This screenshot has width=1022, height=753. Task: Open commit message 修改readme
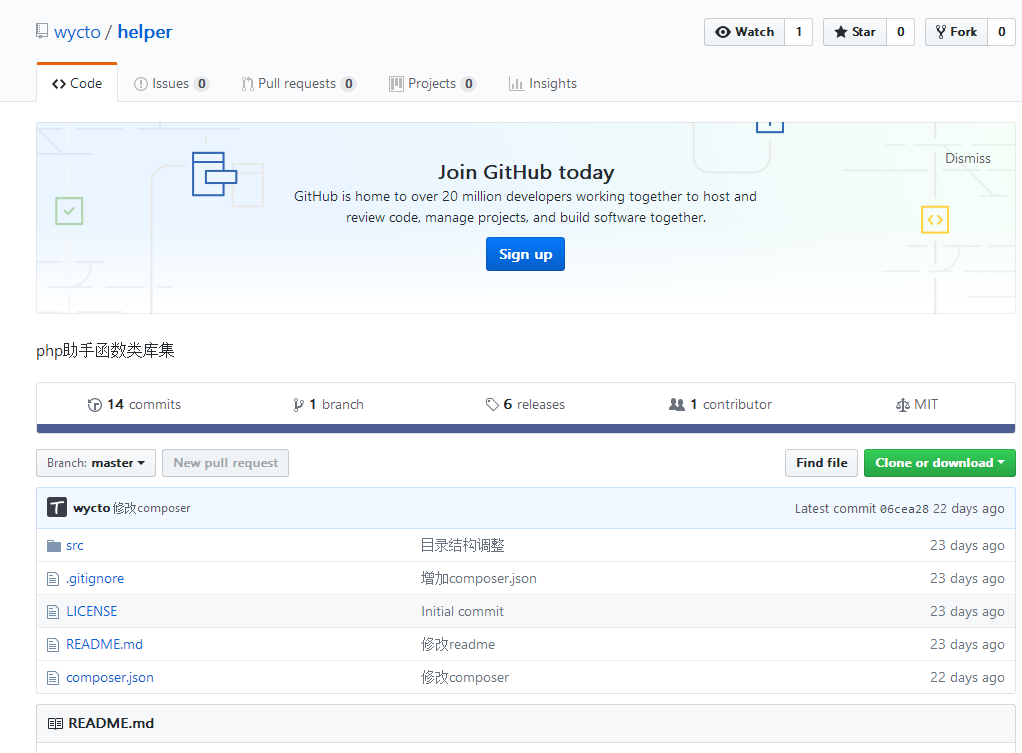pos(458,645)
